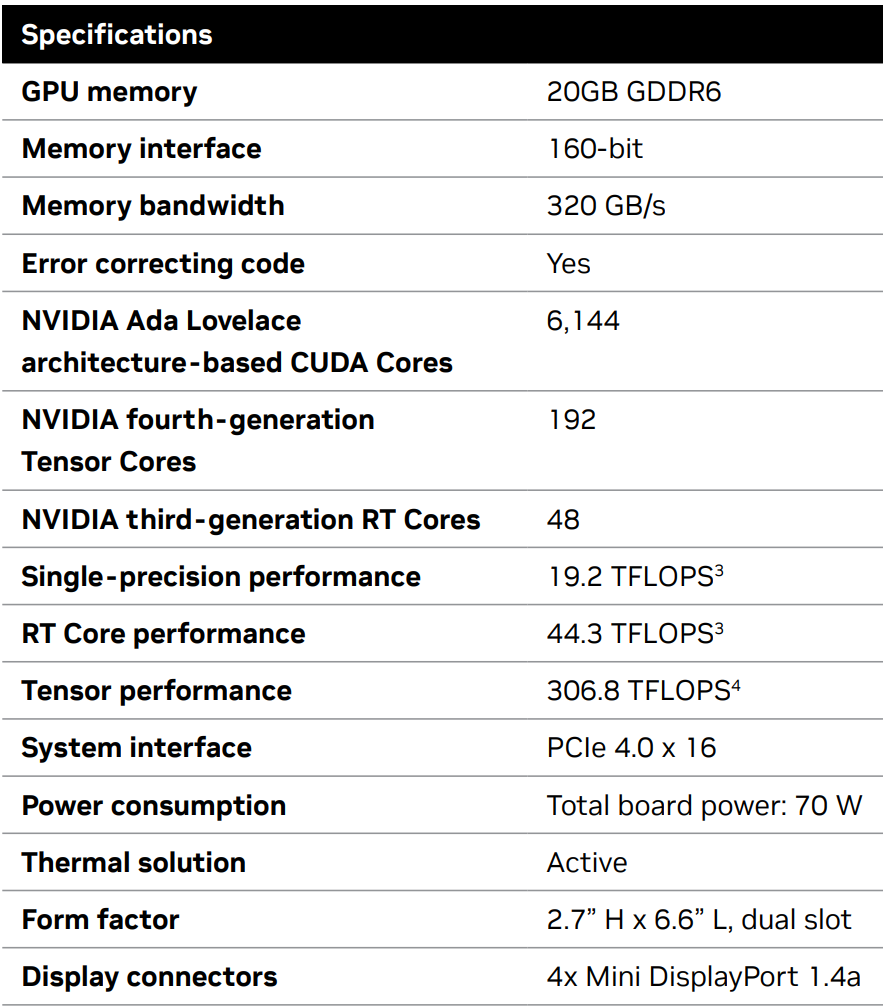Select the 320 GB/s value
This screenshot has width=883, height=1006.
click(x=606, y=206)
